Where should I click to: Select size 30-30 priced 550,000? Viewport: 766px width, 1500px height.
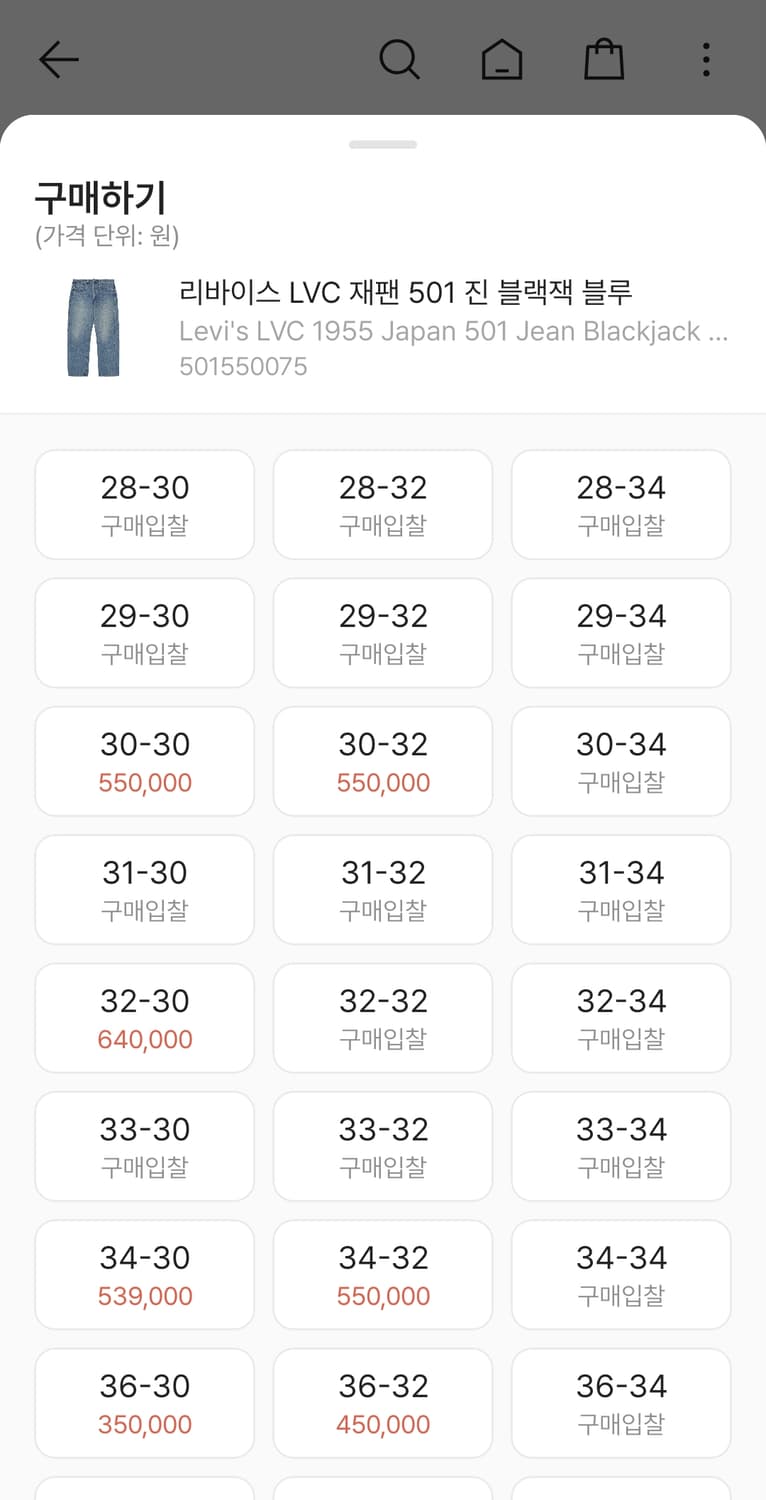[145, 761]
